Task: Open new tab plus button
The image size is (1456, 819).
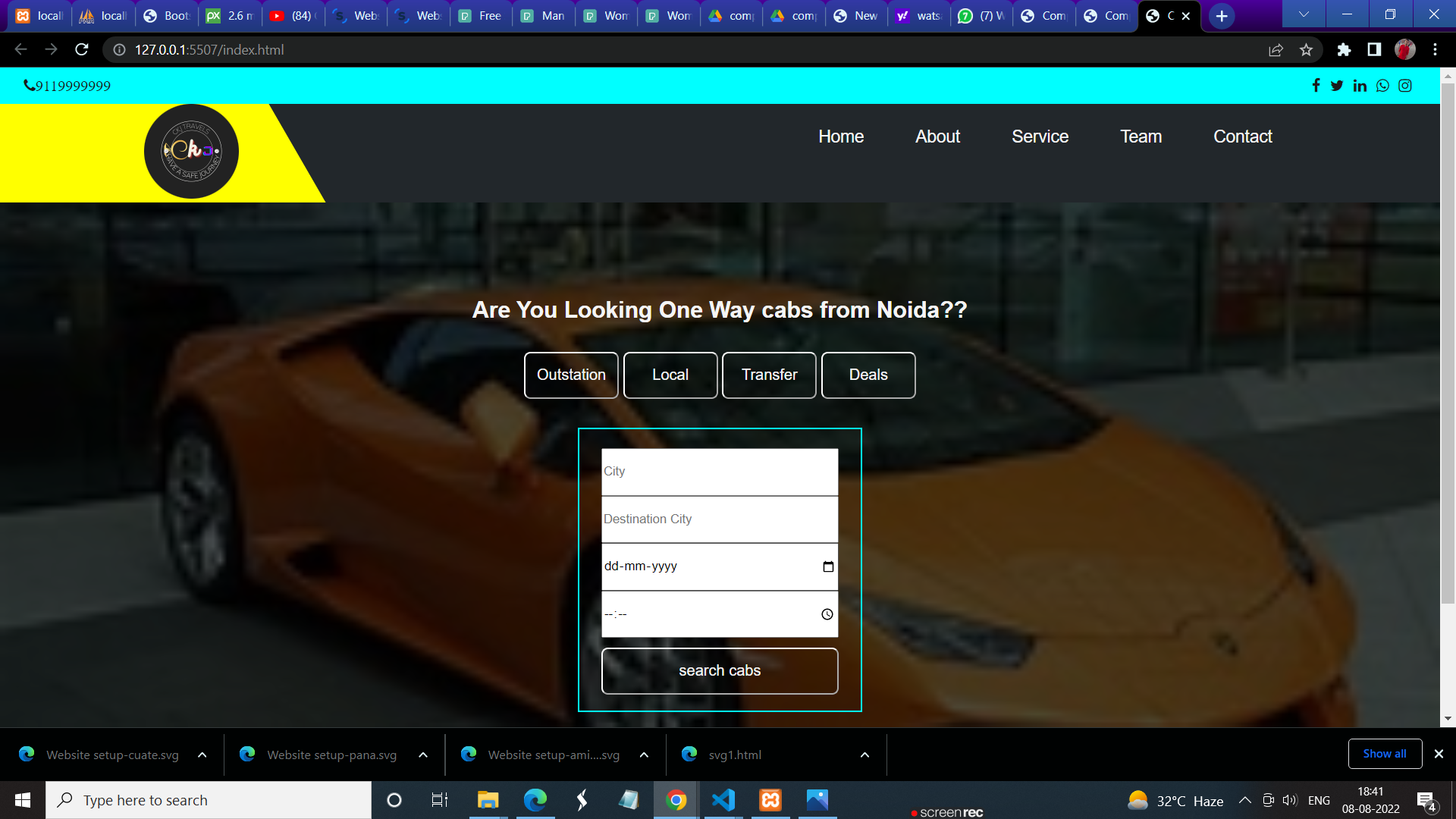Action: [1222, 16]
